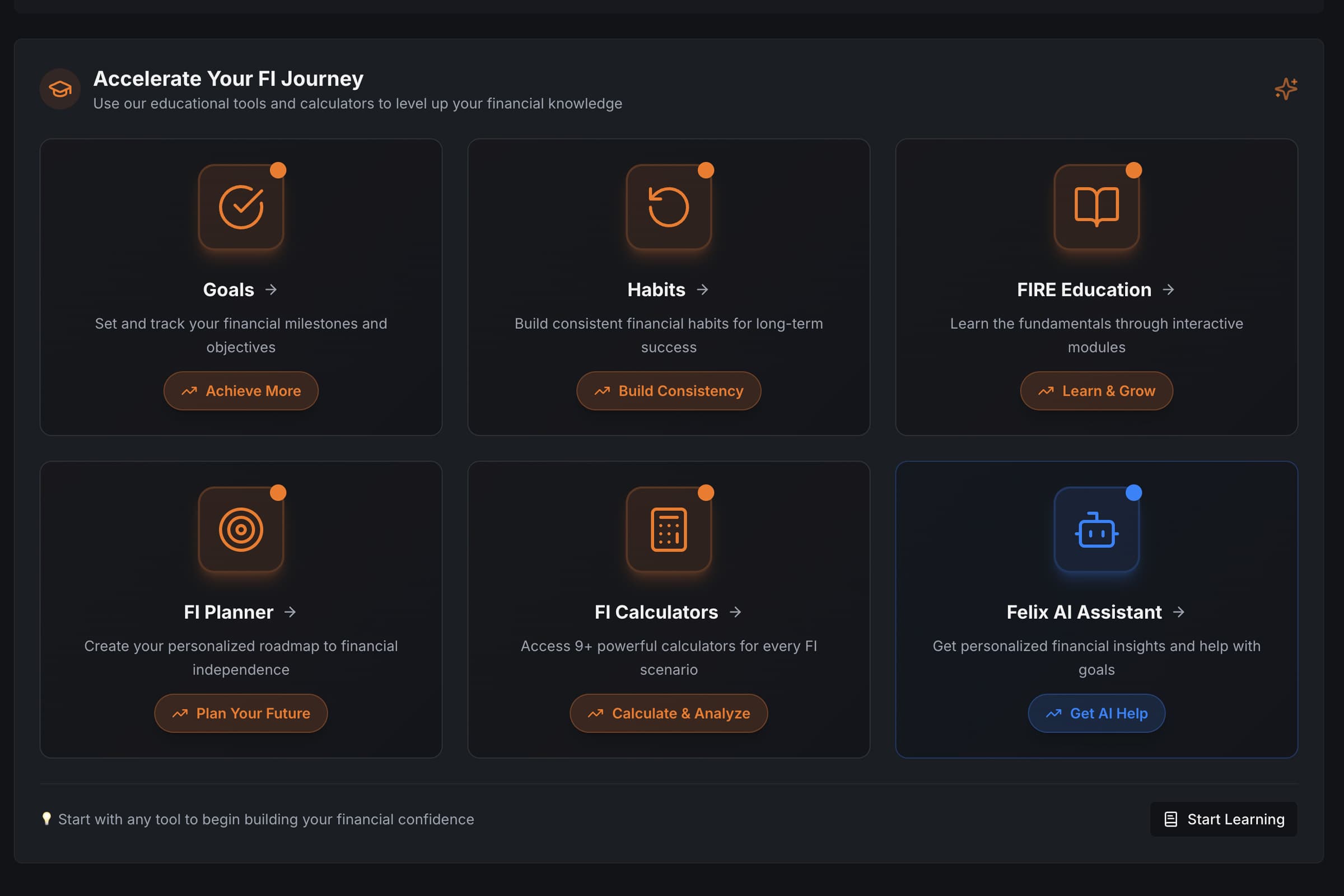The height and width of the screenshot is (896, 1344).
Task: Click the arrow next to FI Planner
Action: 290,612
